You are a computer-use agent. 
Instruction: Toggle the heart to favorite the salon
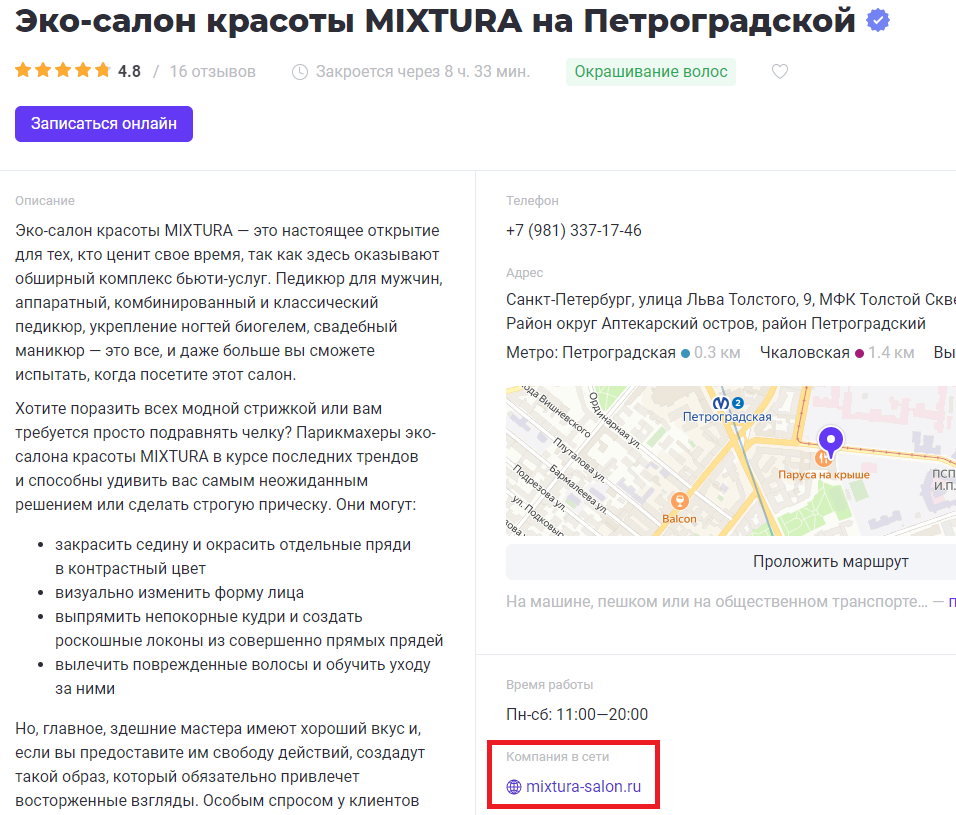pos(780,71)
